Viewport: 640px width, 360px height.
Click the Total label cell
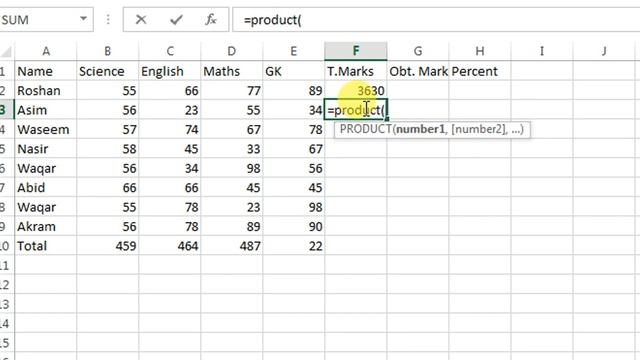46,246
